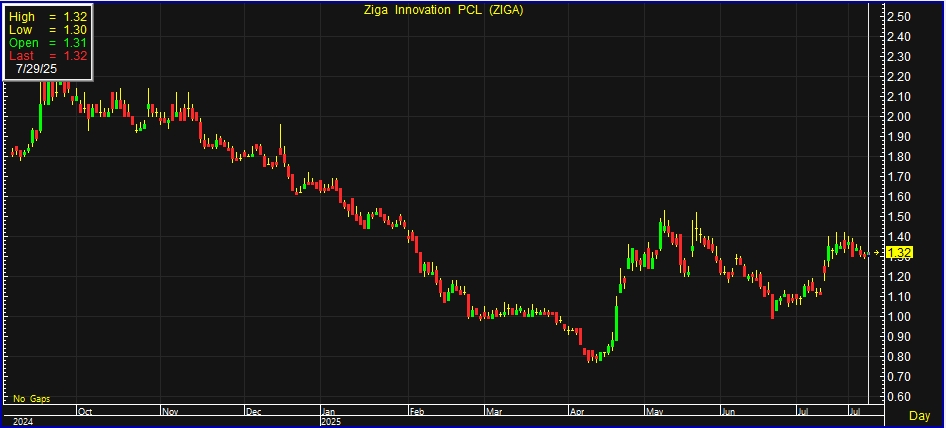The image size is (946, 428).
Task: Click the 2.40 price axis label
Action: pyautogui.click(x=899, y=36)
